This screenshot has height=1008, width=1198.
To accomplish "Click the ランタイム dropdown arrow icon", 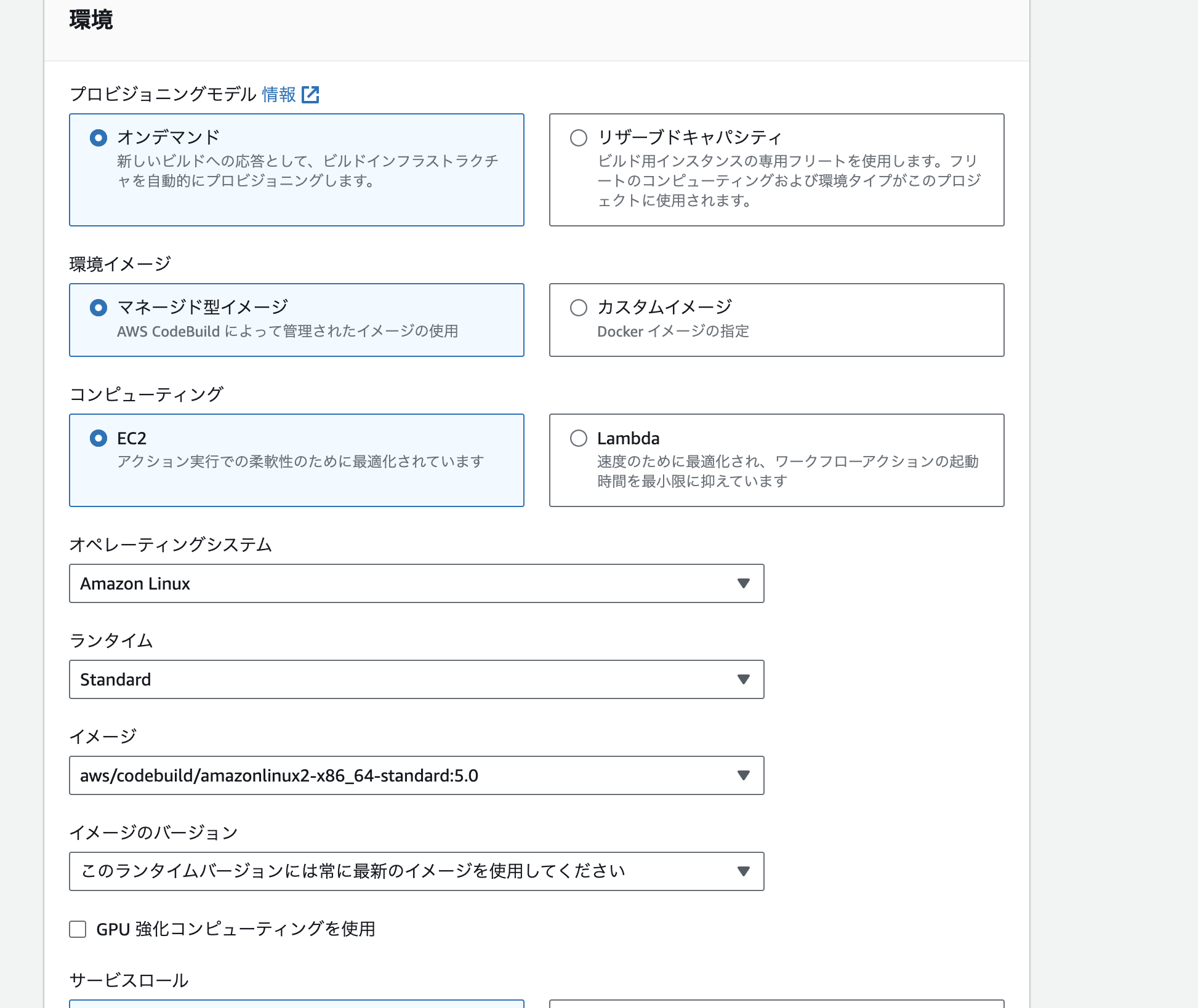I will (744, 679).
